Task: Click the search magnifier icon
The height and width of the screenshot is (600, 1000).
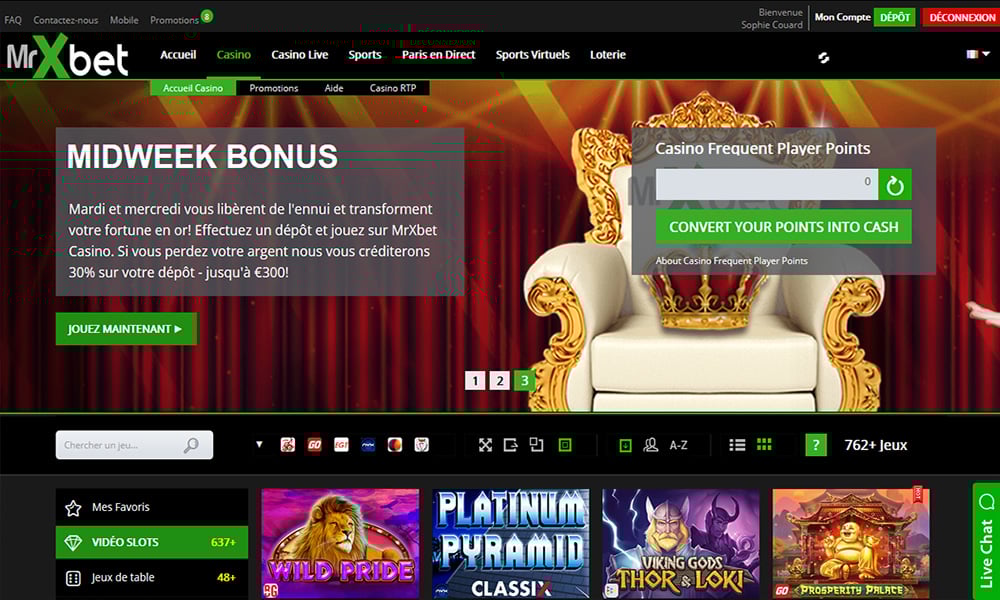Action: tap(191, 445)
